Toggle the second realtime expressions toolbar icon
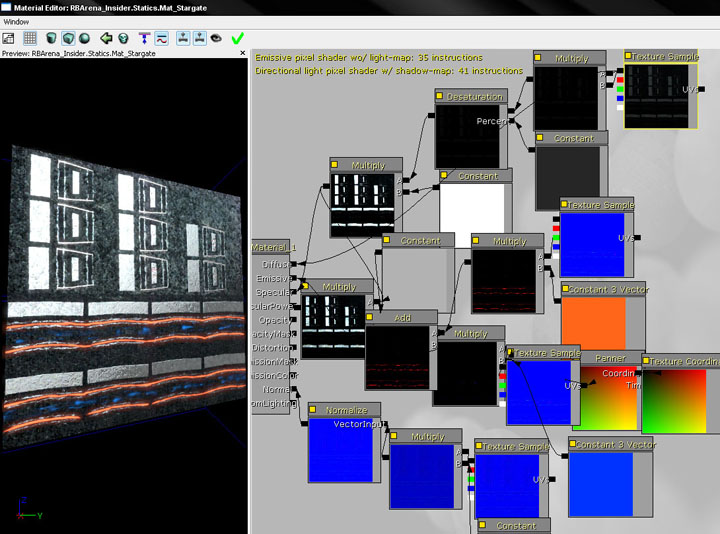Screen dimensions: 720x534 (x=200, y=38)
